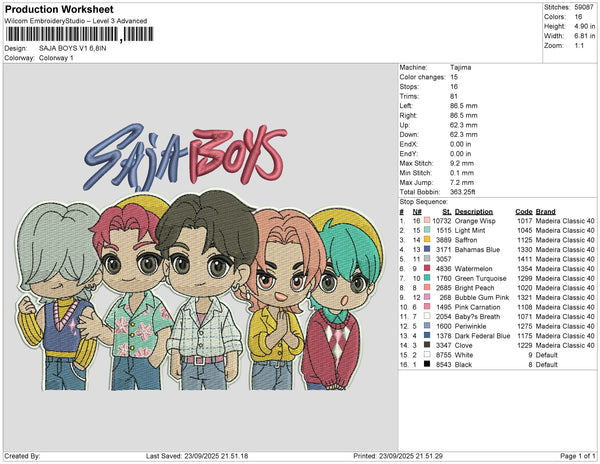Click 'Default' brand in Black row
Screen dimensions: 600x464
546,364
